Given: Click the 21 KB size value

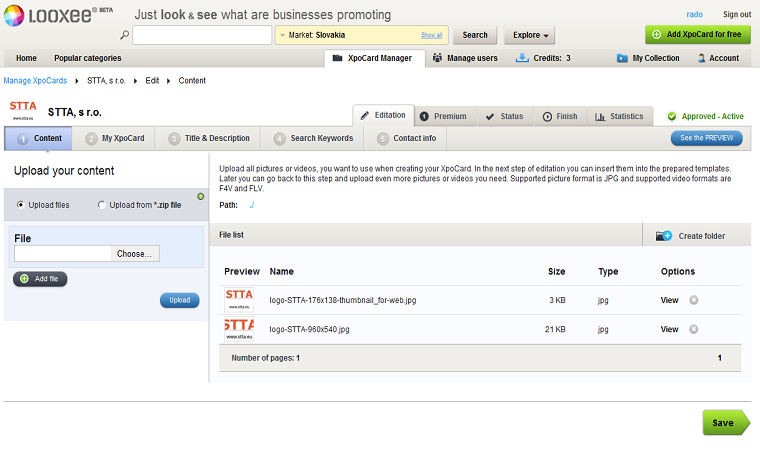Looking at the screenshot, I should 555,329.
